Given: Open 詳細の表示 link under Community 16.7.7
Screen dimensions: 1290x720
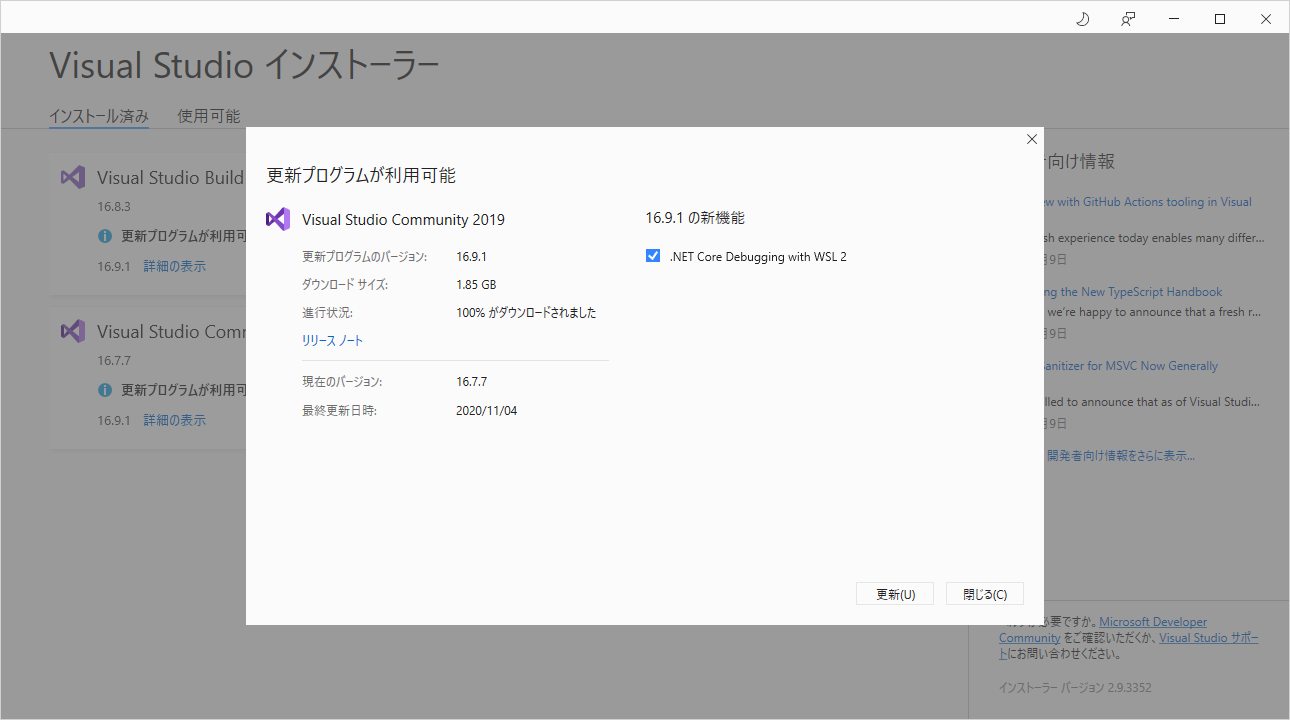Looking at the screenshot, I should [174, 421].
